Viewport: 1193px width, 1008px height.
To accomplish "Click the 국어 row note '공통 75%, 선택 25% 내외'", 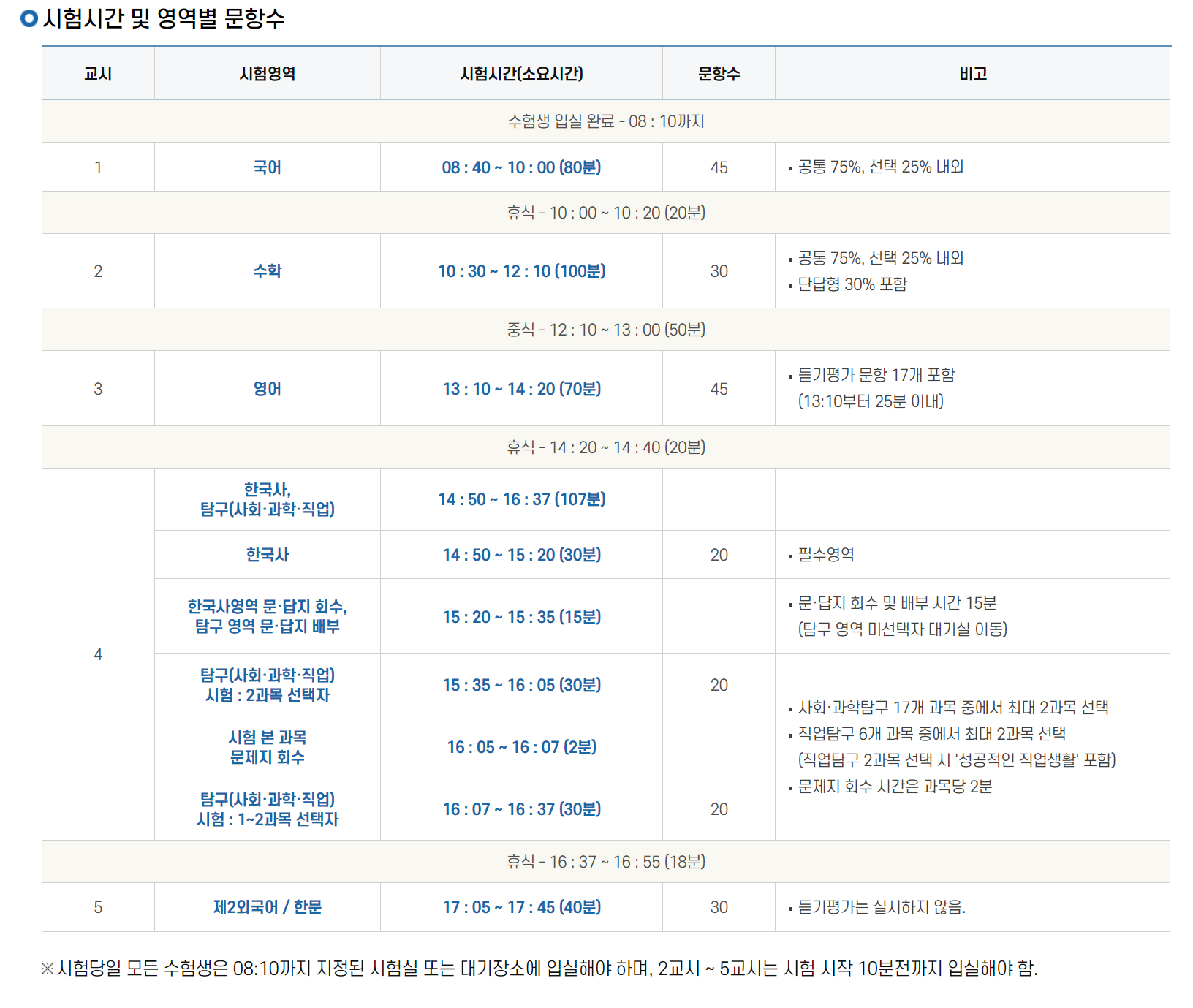I will (x=880, y=167).
